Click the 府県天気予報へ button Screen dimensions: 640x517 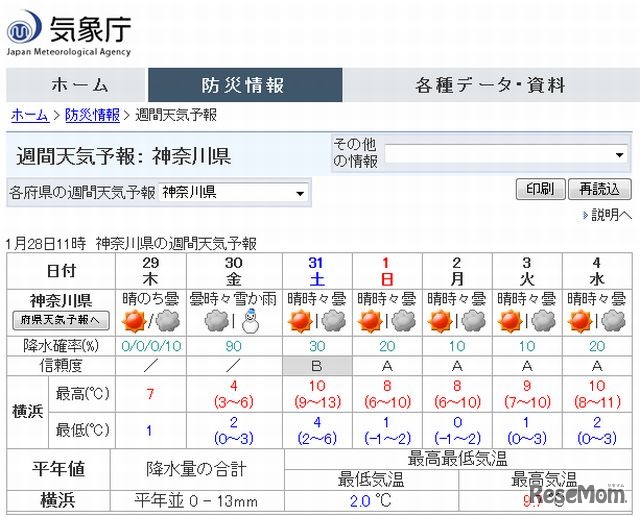60,321
